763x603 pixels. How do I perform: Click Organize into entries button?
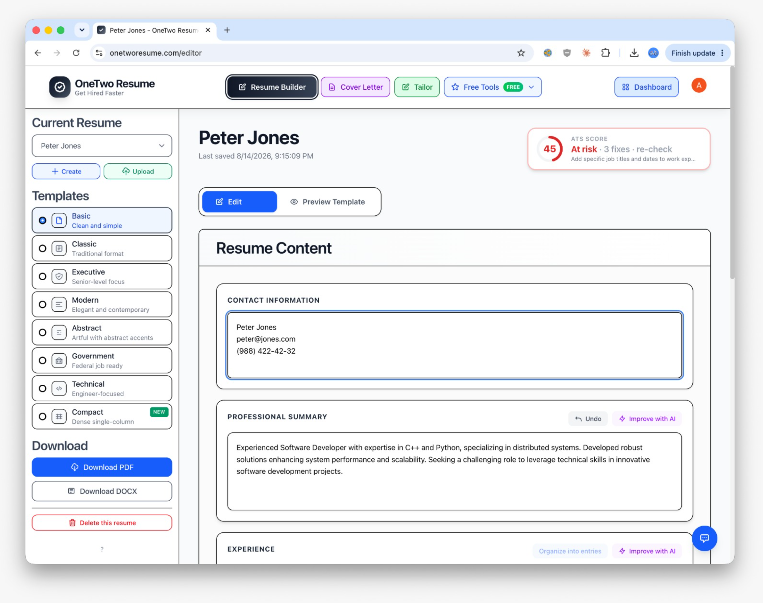coord(570,551)
